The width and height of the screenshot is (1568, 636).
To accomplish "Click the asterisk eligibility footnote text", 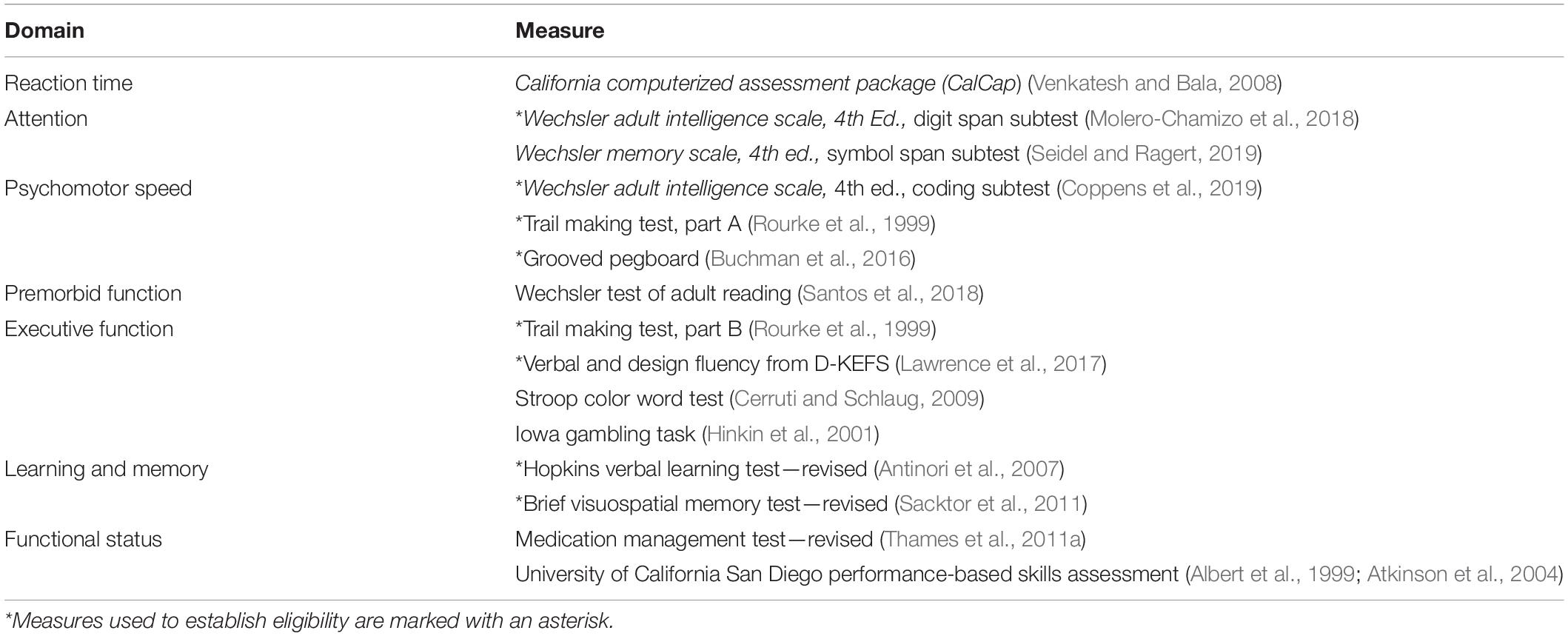I will click(x=309, y=620).
